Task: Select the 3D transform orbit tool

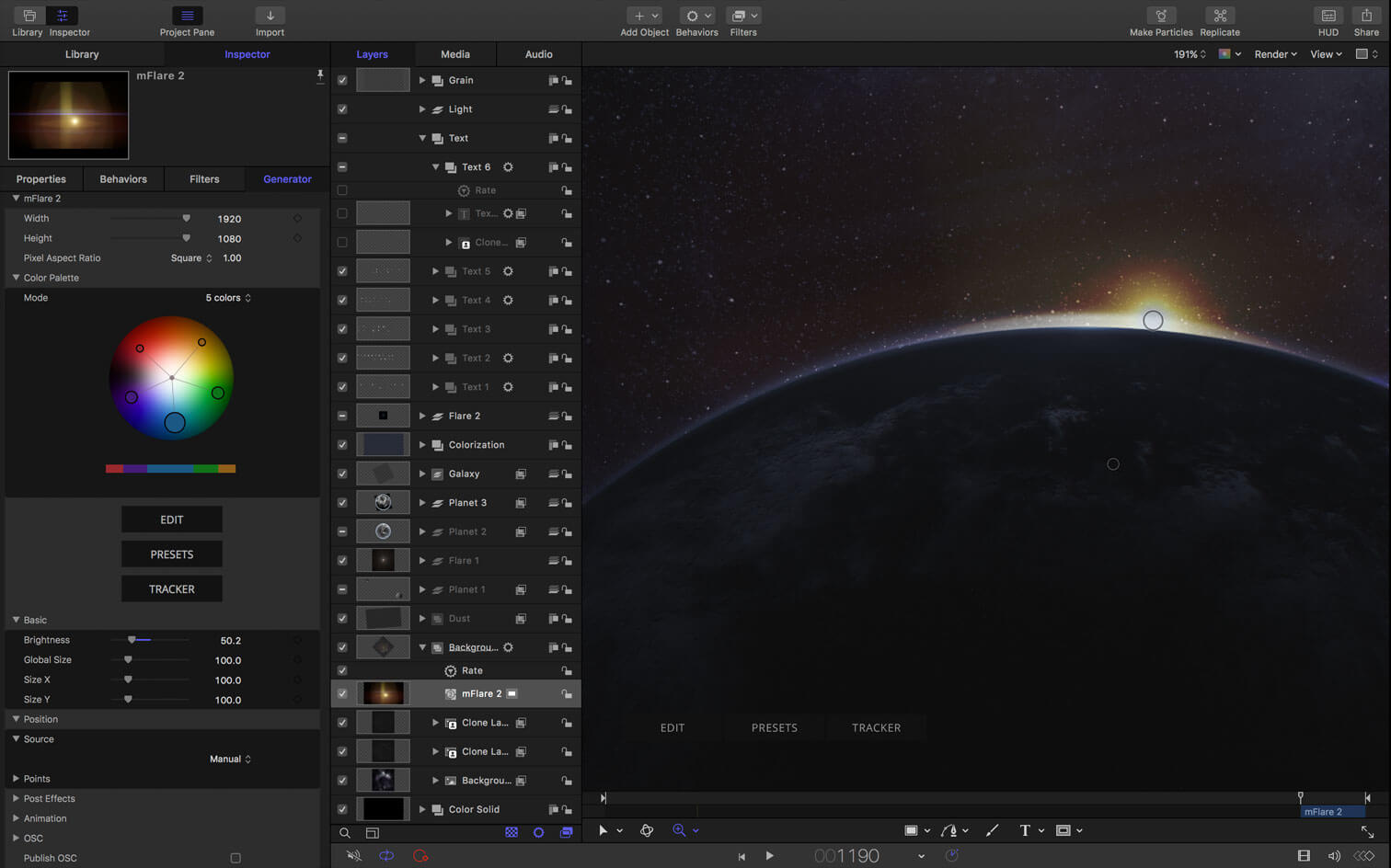Action: (647, 830)
